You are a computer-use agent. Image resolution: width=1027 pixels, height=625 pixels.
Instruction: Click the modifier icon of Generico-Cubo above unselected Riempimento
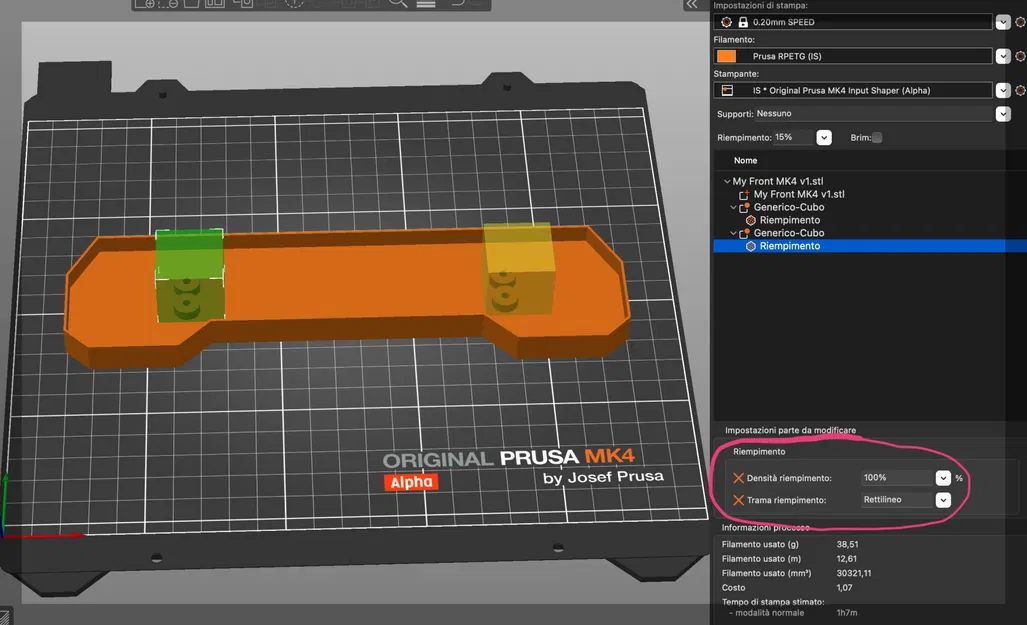coord(744,208)
